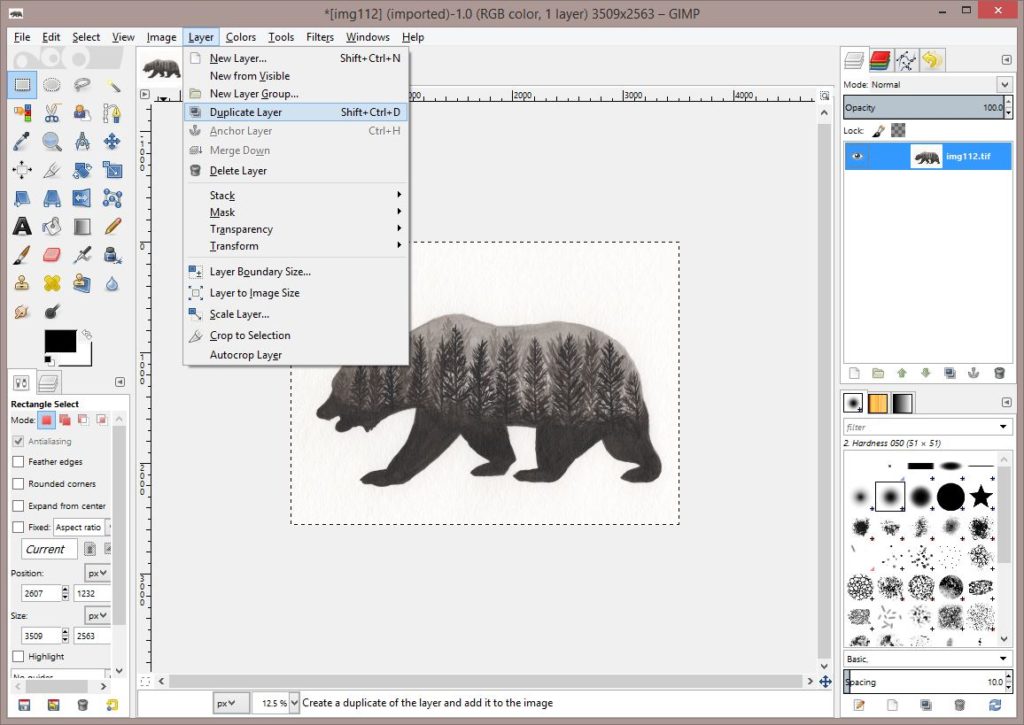Adjust the layer Opacity slider
Image resolution: width=1024 pixels, height=725 pixels.
click(x=924, y=108)
